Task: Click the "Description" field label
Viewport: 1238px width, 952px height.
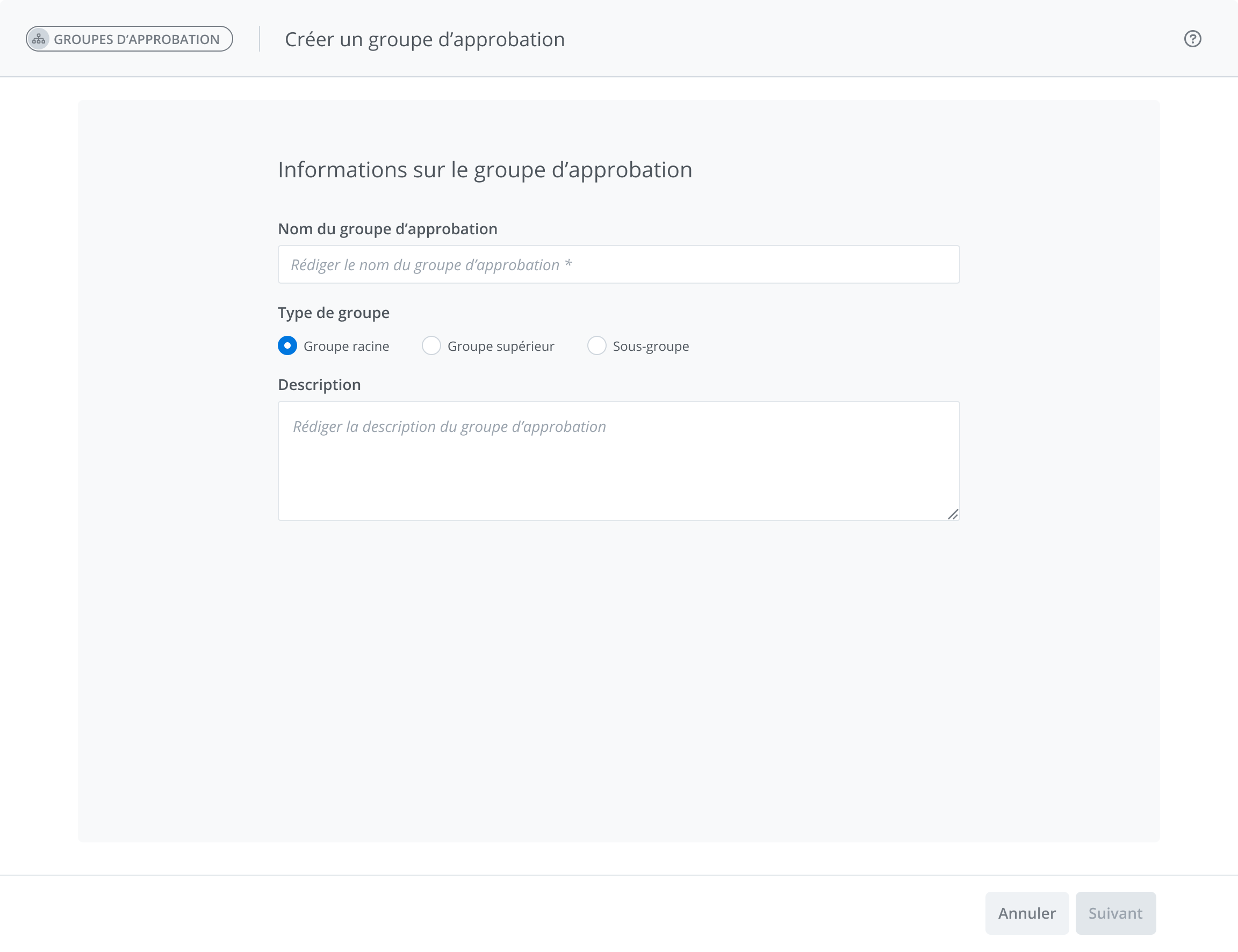Action: tap(319, 385)
